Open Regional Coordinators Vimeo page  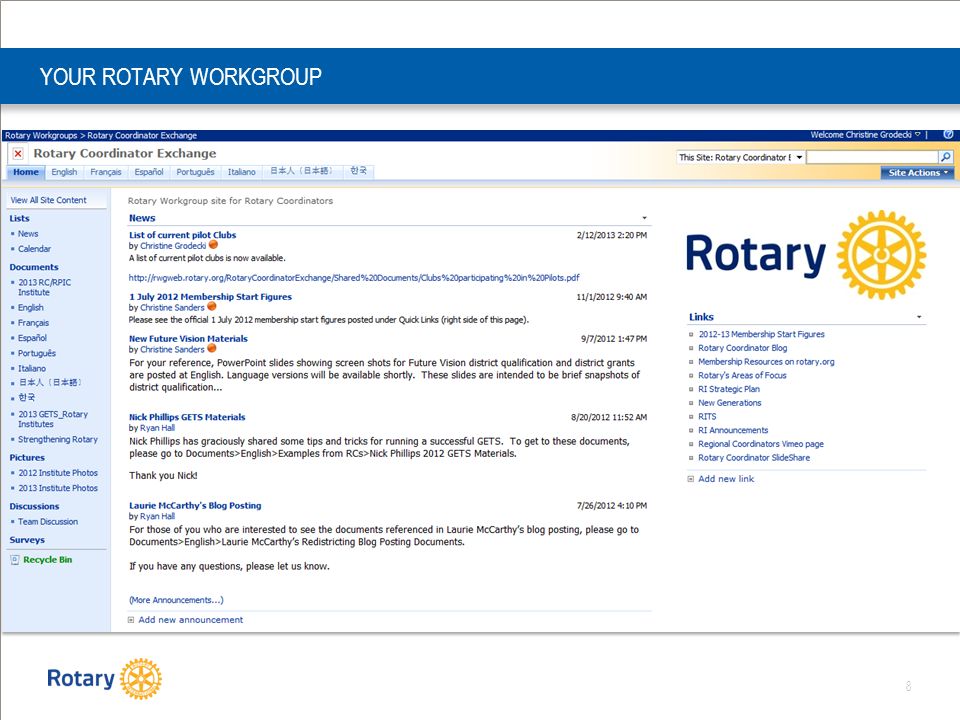(761, 444)
